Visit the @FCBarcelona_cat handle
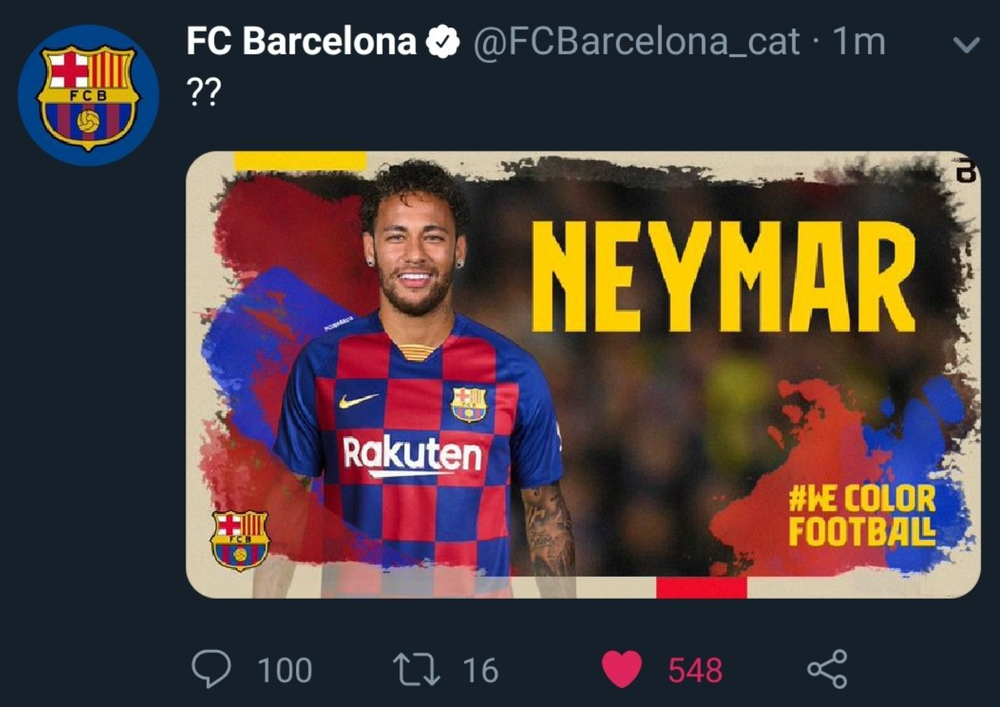Screen dimensions: 1000x707 [636, 43]
